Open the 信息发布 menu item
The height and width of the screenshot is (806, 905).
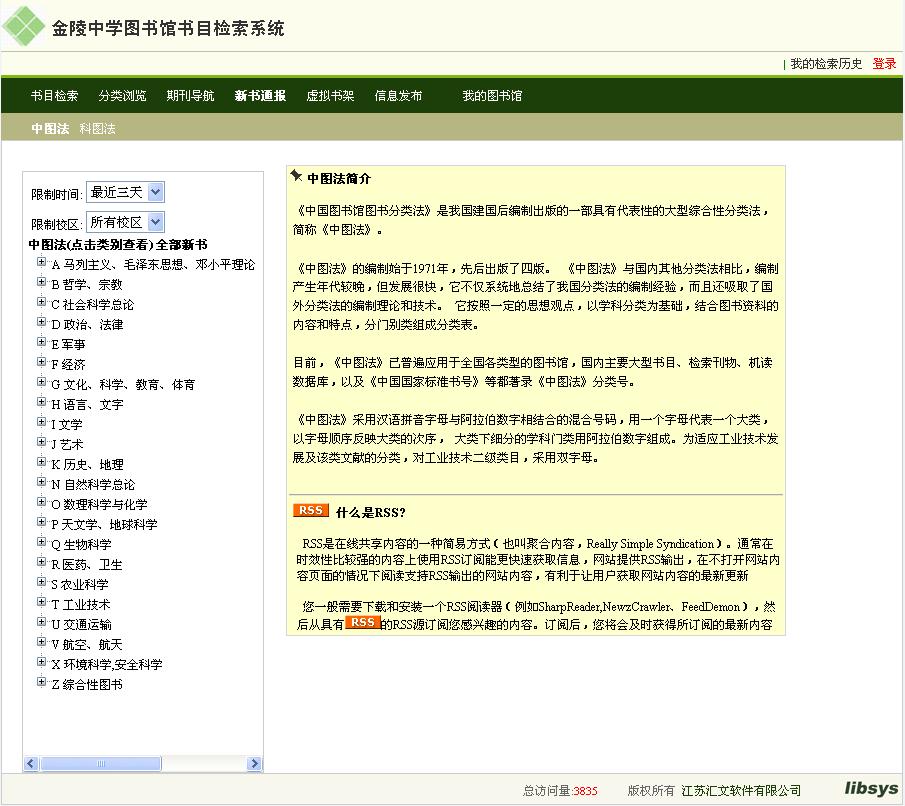(x=398, y=96)
